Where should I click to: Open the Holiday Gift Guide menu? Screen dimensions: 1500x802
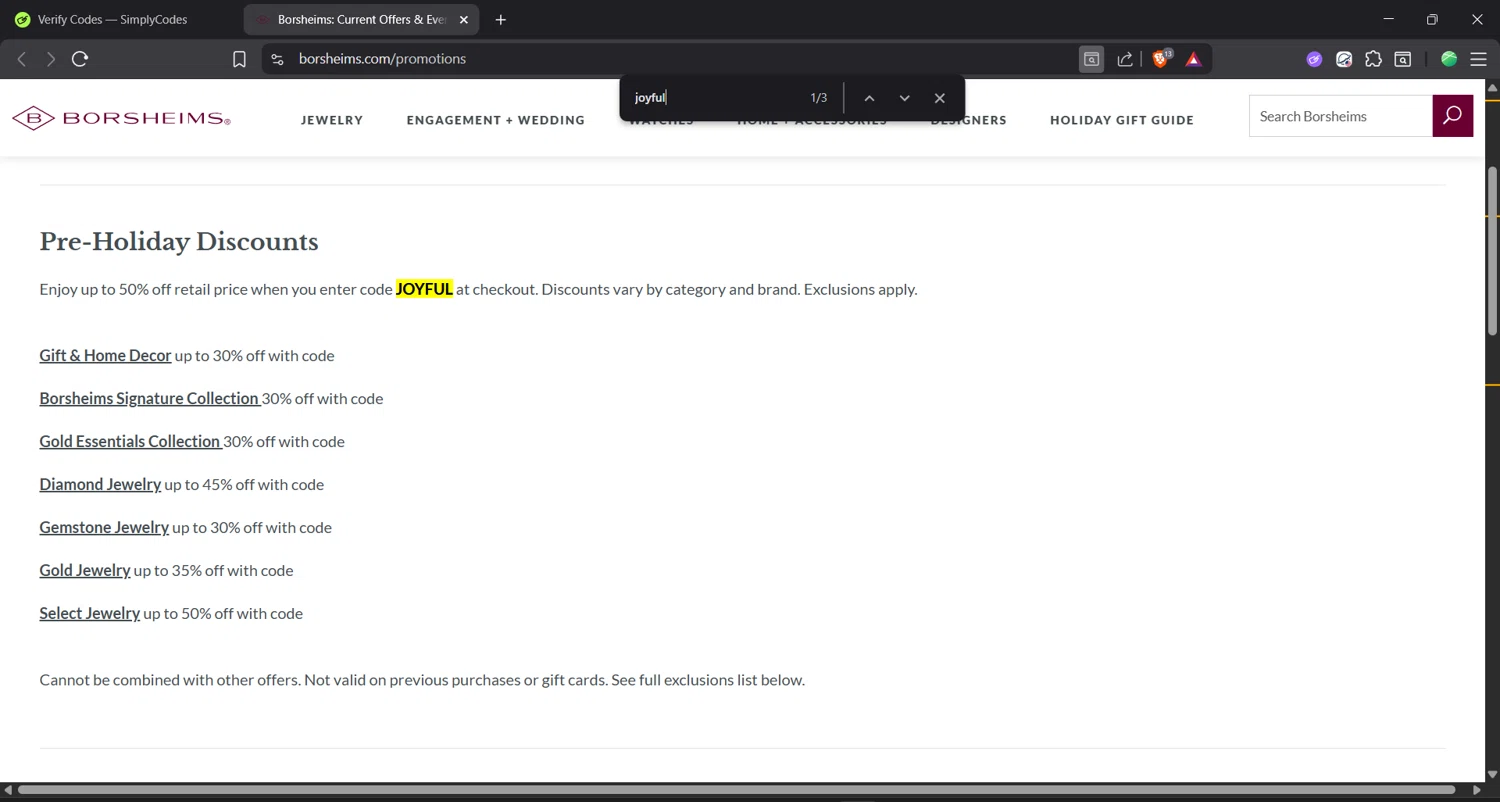coord(1122,120)
